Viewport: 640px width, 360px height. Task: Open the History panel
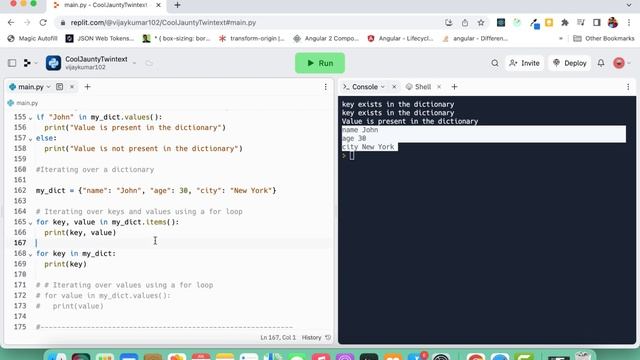[316, 338]
